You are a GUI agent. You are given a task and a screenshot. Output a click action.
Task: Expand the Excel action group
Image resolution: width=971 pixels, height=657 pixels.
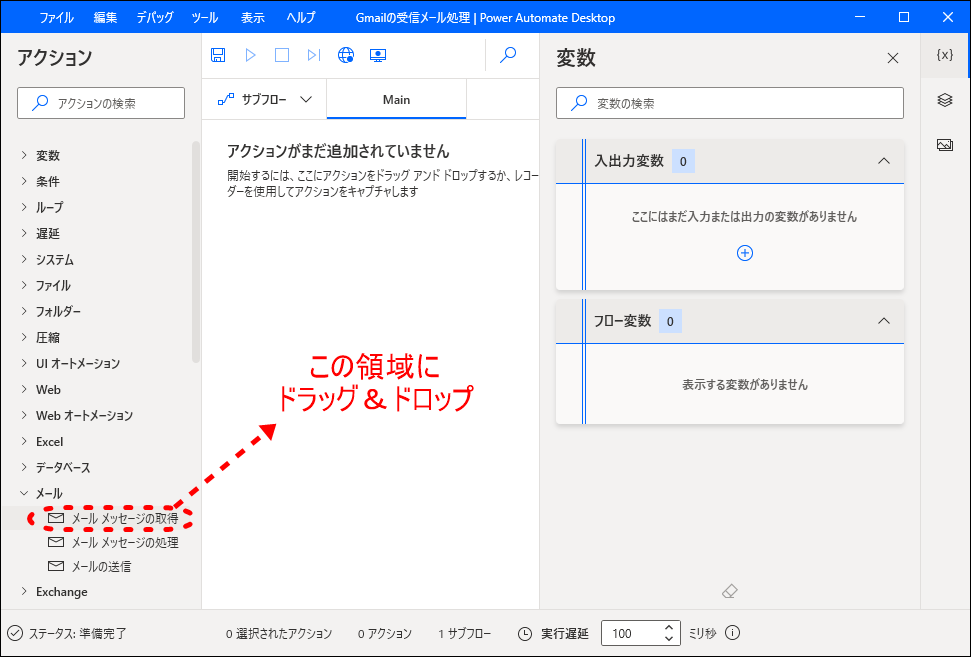pyautogui.click(x=24, y=441)
